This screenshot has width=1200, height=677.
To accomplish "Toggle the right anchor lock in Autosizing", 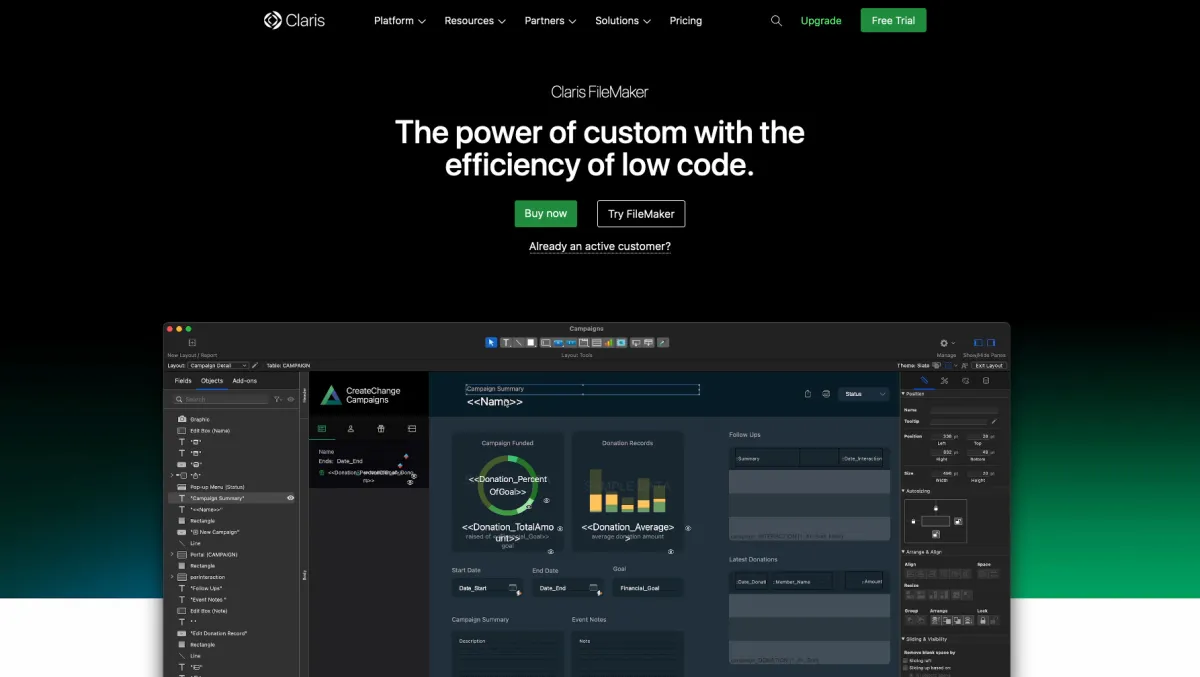I will click(958, 521).
